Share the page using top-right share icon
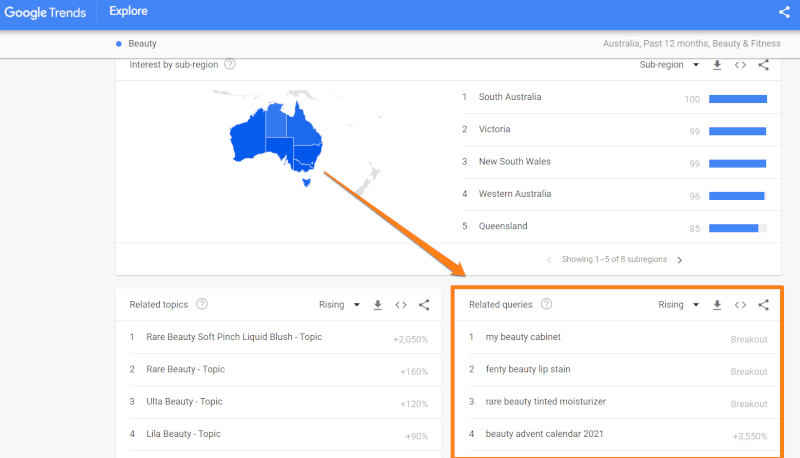 [x=784, y=12]
